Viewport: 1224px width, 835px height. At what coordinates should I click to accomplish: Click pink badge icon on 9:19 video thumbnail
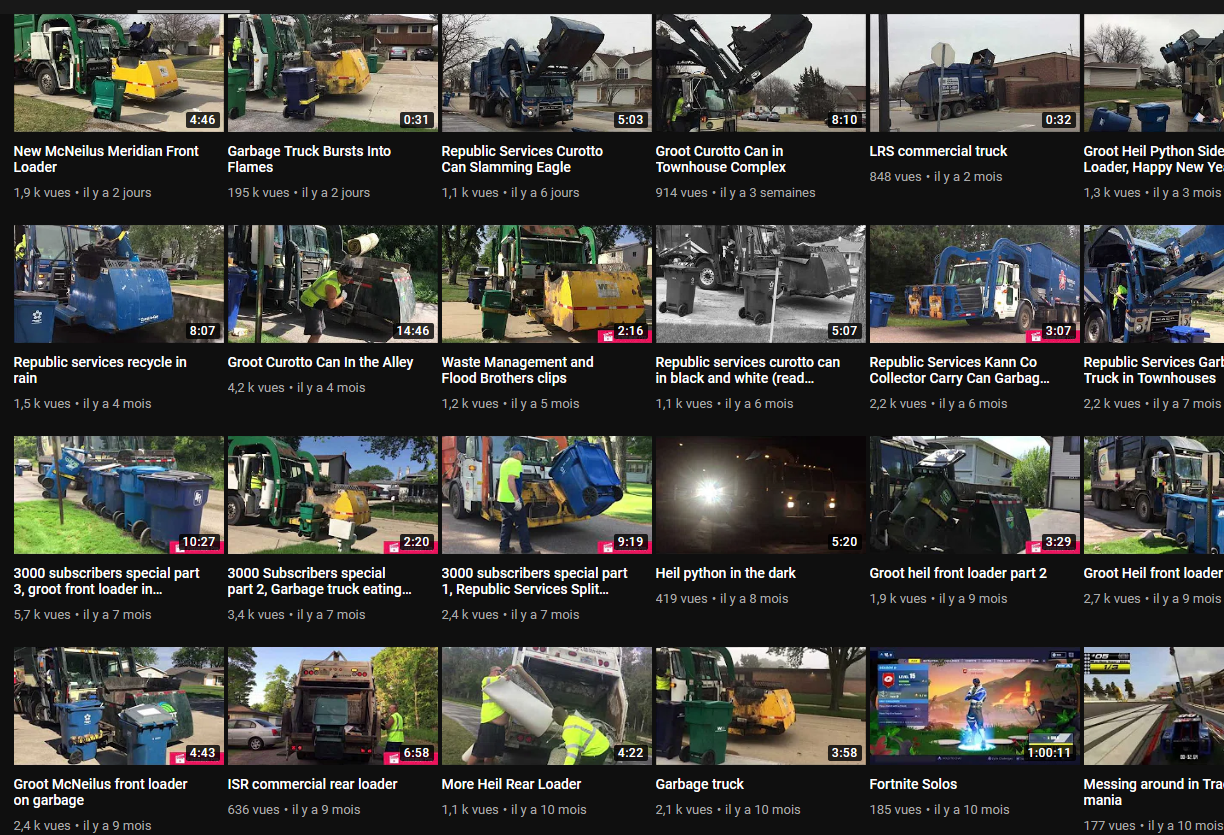606,543
